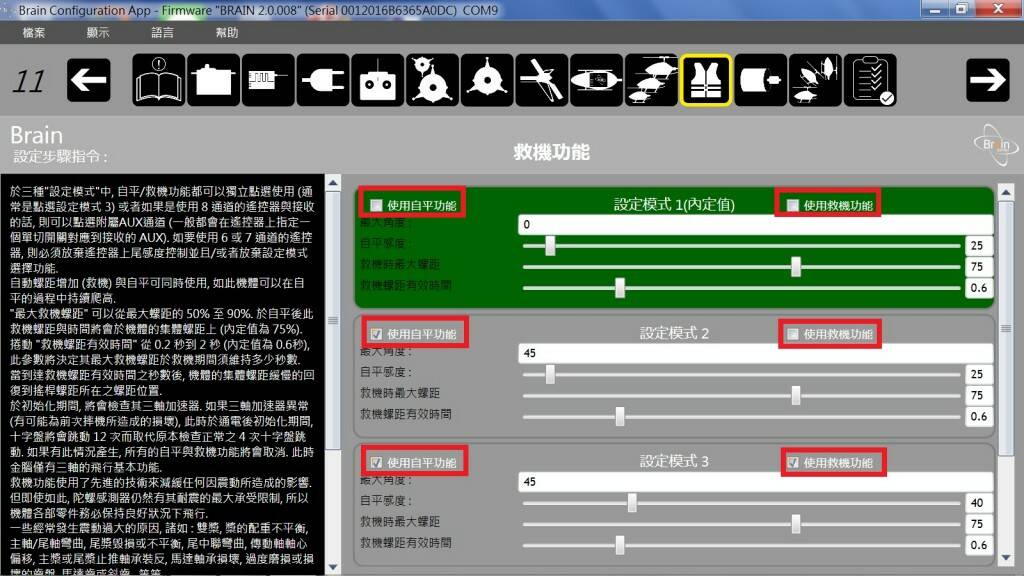
Task: Enable 使用自平功能 for 設定模式 1
Action: coord(376,205)
